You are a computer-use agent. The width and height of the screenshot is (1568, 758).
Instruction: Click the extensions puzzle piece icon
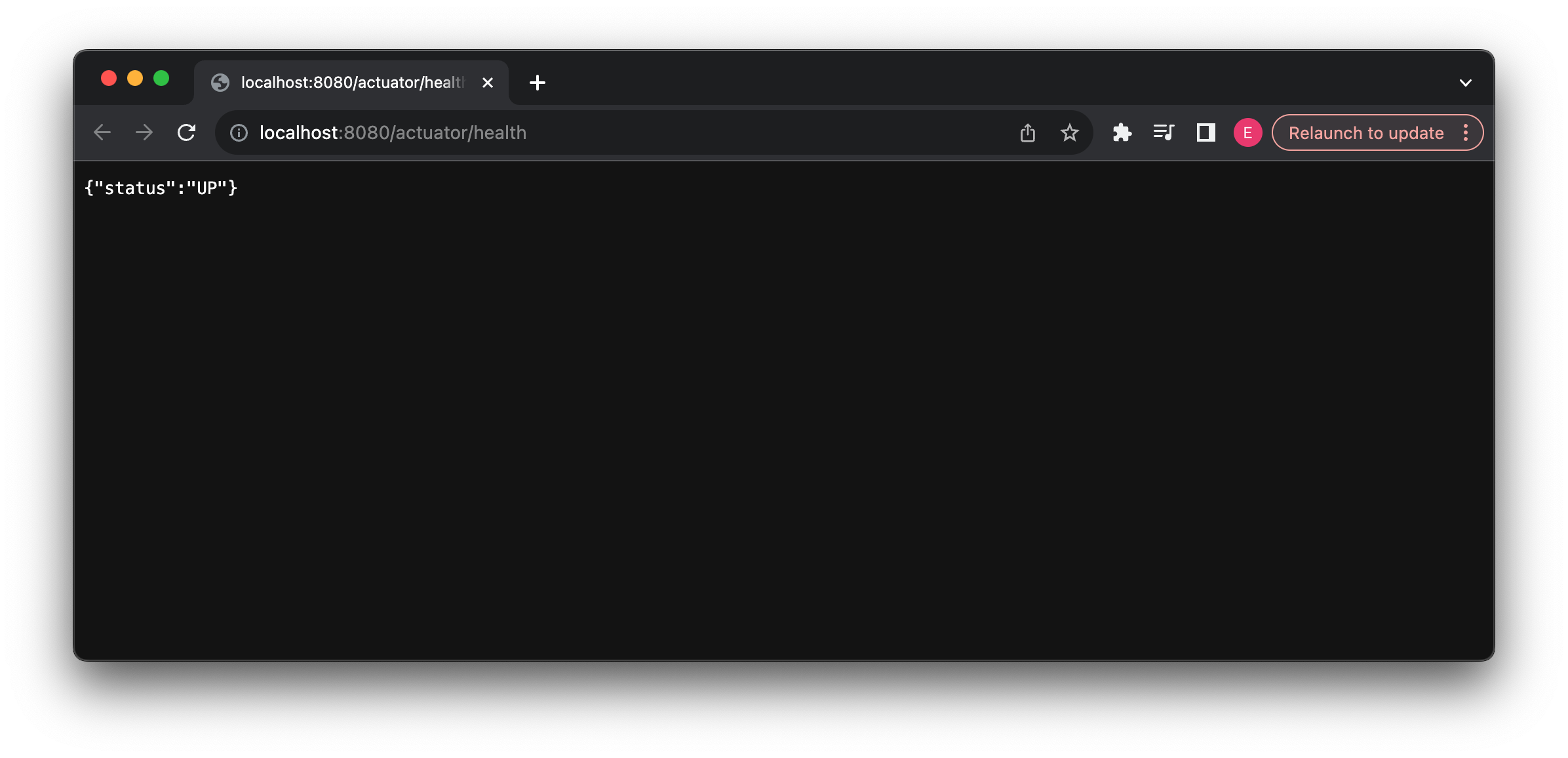pos(1122,133)
